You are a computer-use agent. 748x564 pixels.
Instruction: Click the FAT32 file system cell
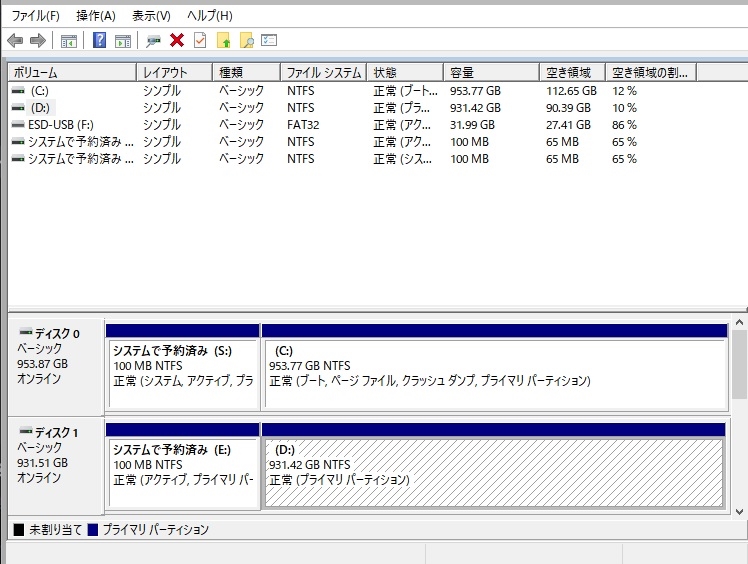(x=303, y=125)
